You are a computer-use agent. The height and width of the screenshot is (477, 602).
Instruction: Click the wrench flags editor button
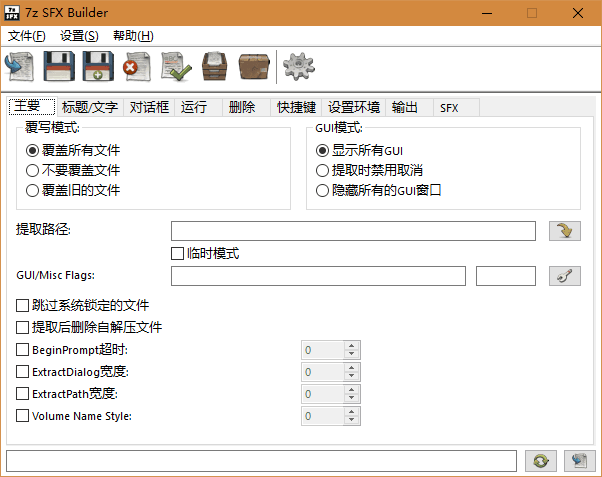tap(565, 276)
